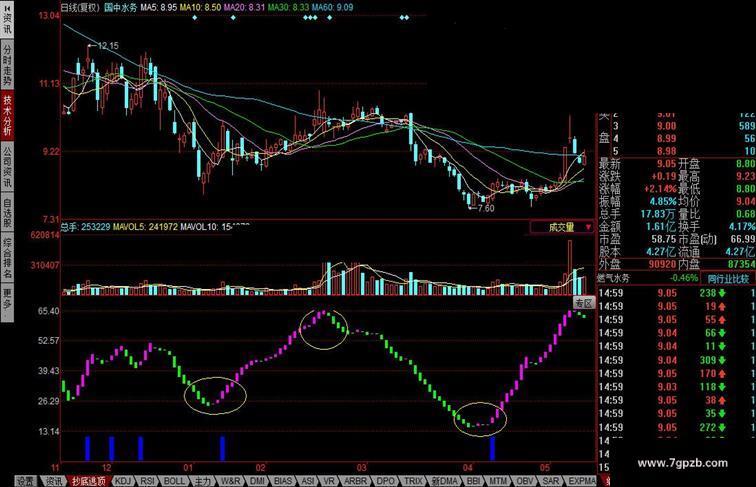Click the trade row with volume 272

coord(676,427)
